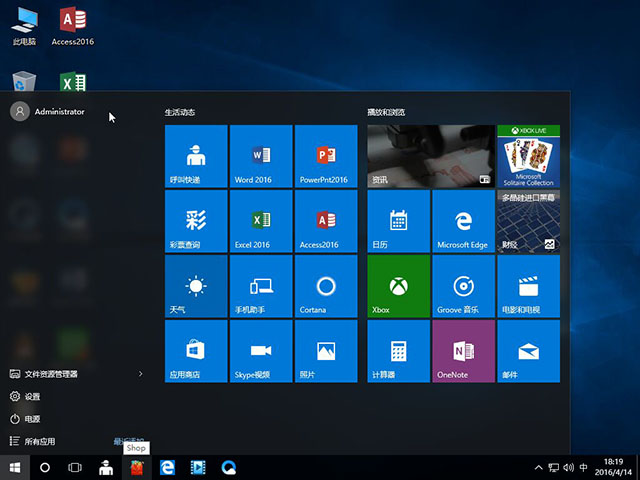Click 电源 power option
This screenshot has width=640, height=480.
point(32,418)
